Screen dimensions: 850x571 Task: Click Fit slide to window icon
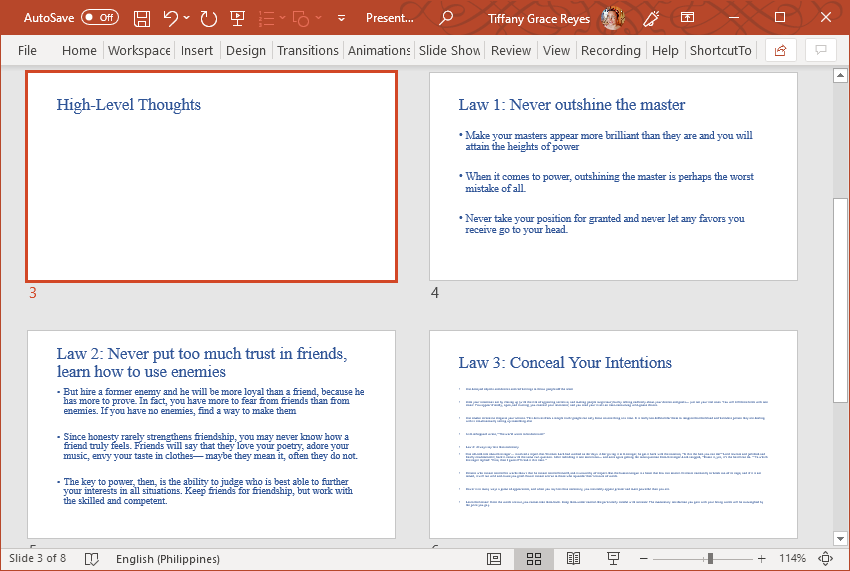point(826,558)
